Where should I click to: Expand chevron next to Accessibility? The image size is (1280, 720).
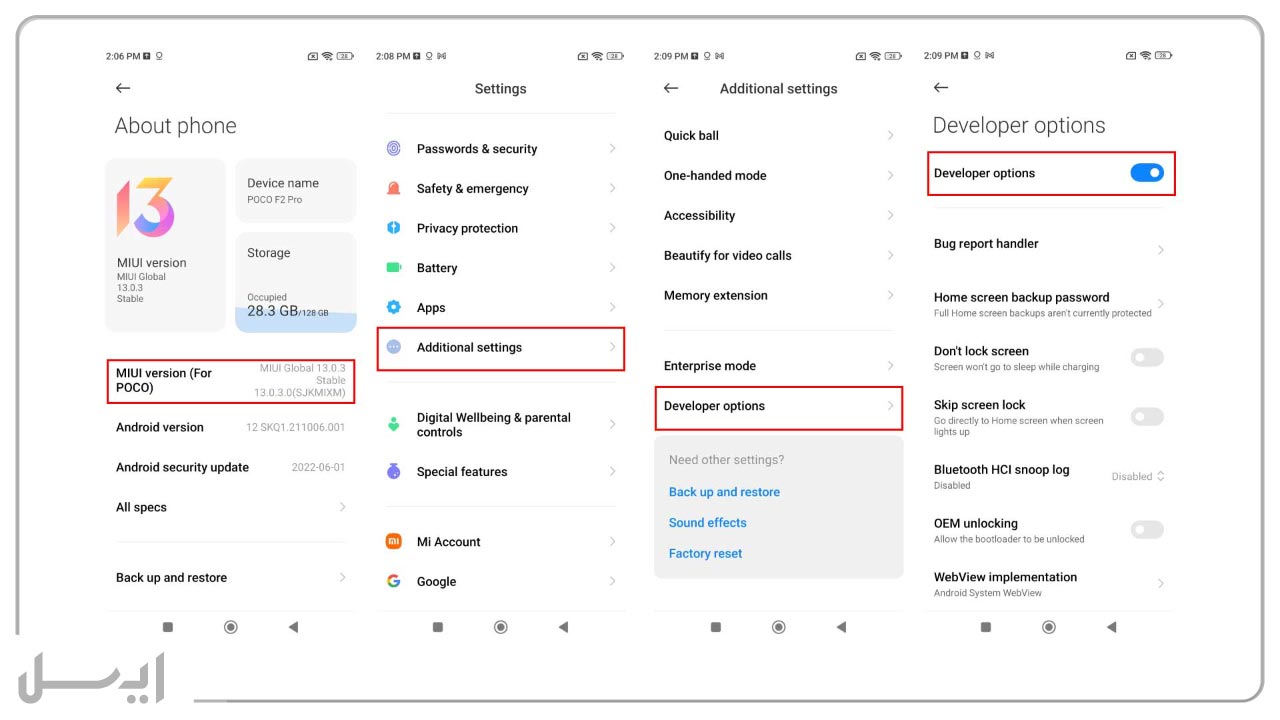click(x=890, y=215)
